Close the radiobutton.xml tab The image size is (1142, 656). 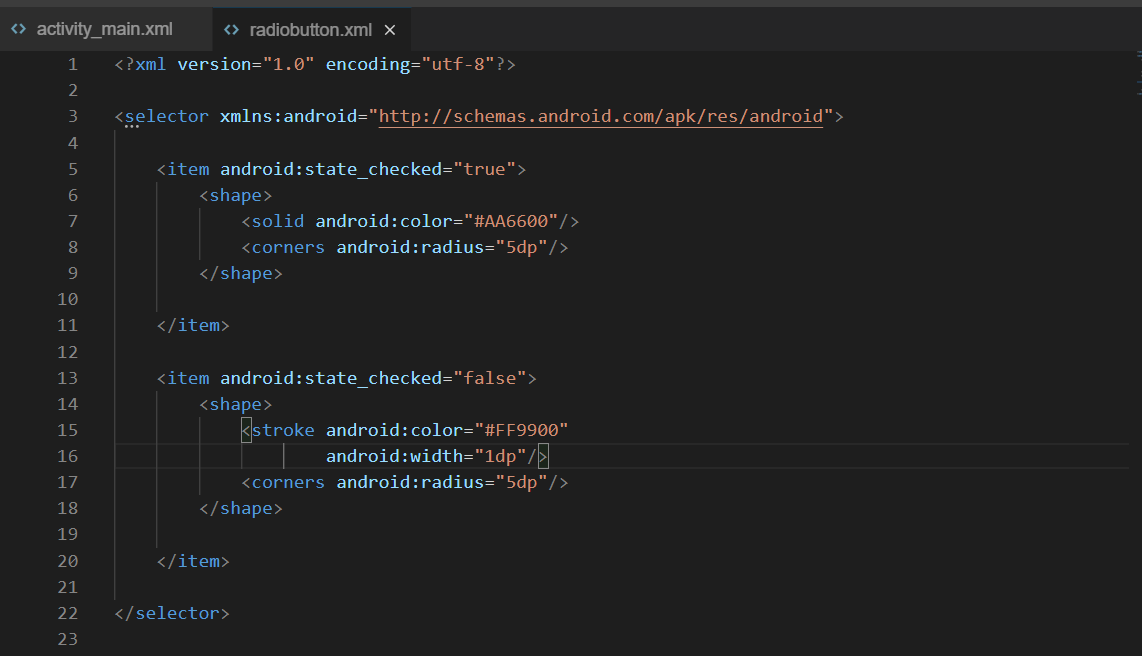pos(390,30)
